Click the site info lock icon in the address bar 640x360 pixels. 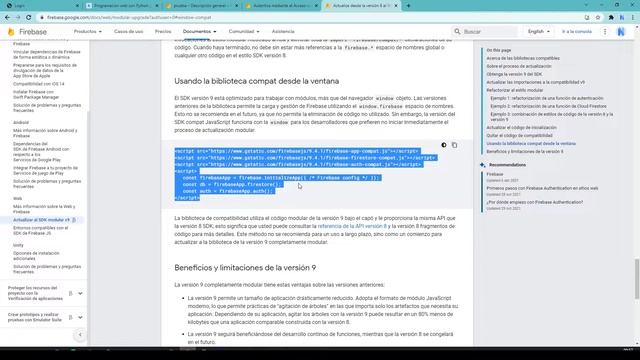click(41, 18)
